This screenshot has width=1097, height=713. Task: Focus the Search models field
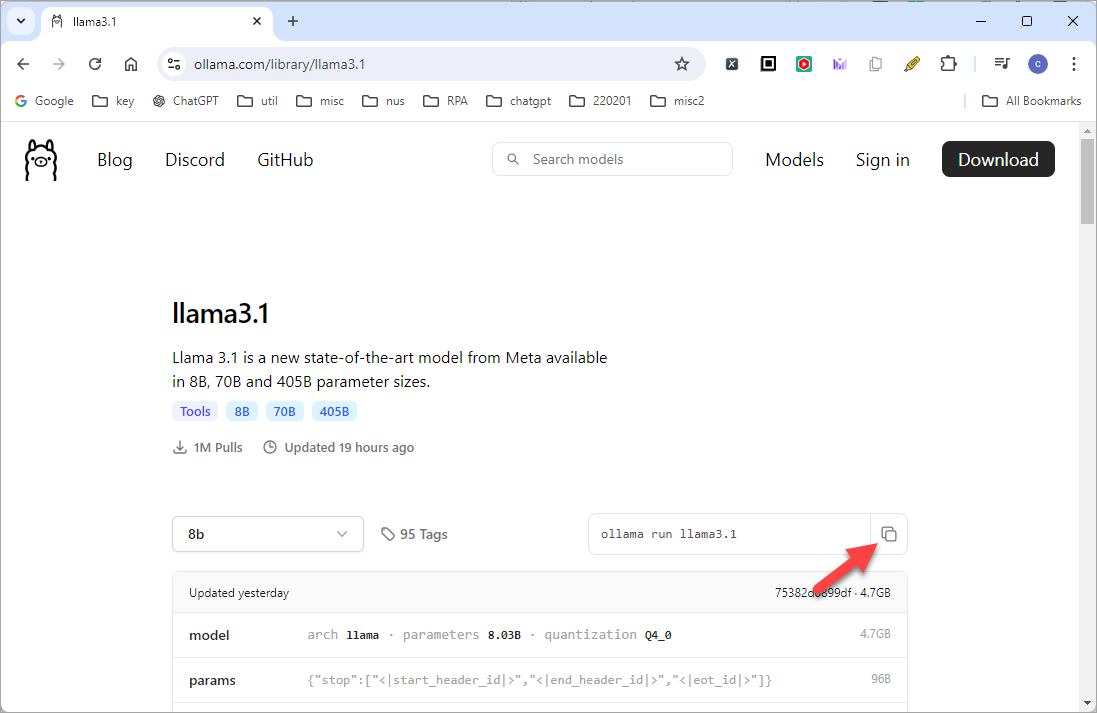[x=613, y=160]
